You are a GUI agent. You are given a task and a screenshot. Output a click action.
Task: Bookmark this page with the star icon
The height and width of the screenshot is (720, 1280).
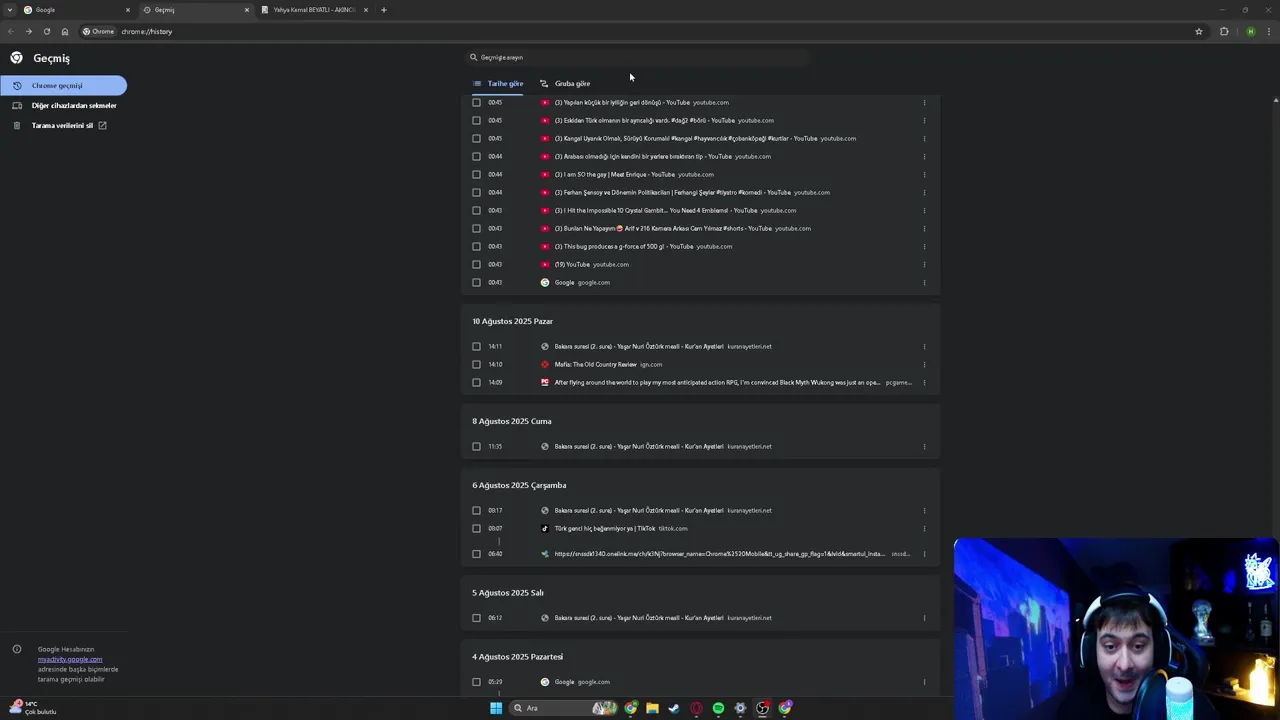tap(1199, 31)
